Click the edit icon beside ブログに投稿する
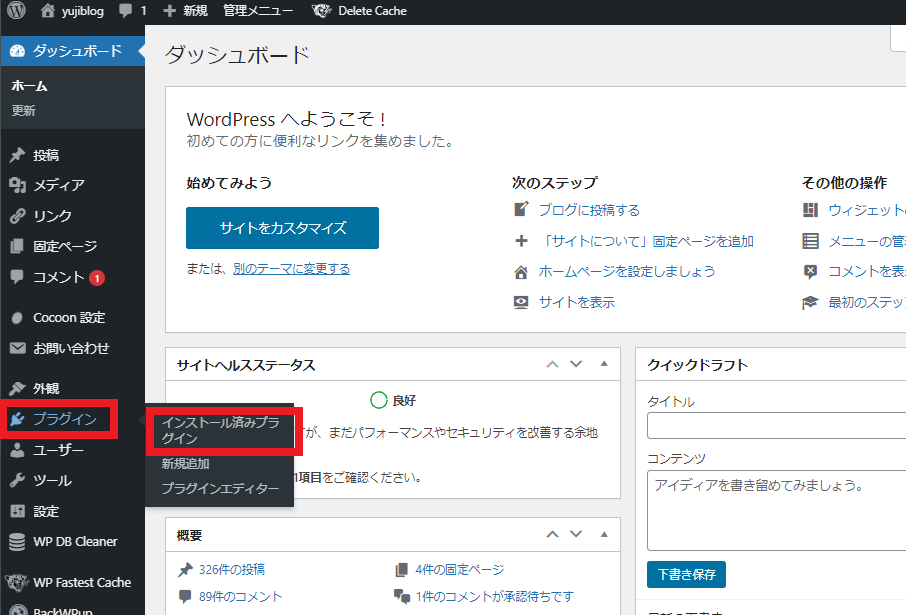This screenshot has height=615, width=906. (x=521, y=209)
